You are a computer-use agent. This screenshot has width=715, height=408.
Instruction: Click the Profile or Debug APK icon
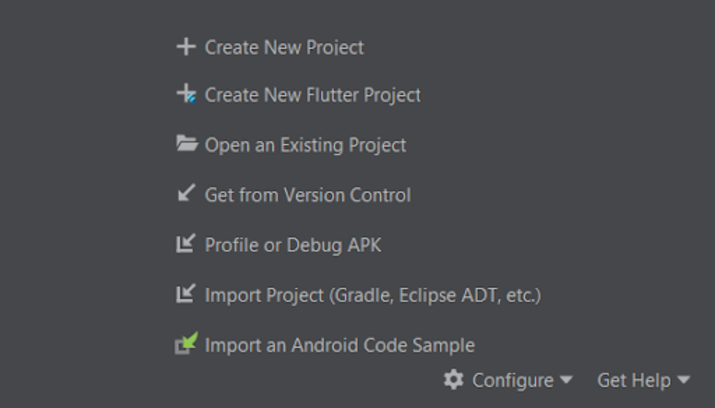click(x=185, y=244)
